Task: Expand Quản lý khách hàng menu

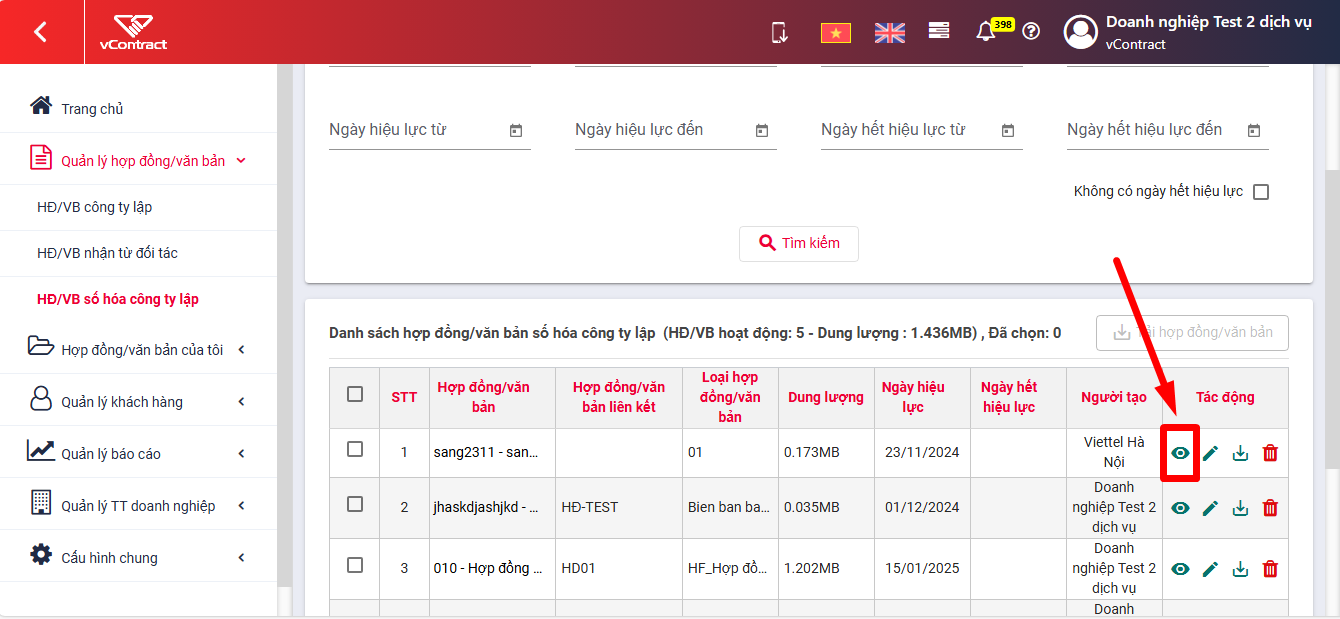Action: (x=241, y=402)
